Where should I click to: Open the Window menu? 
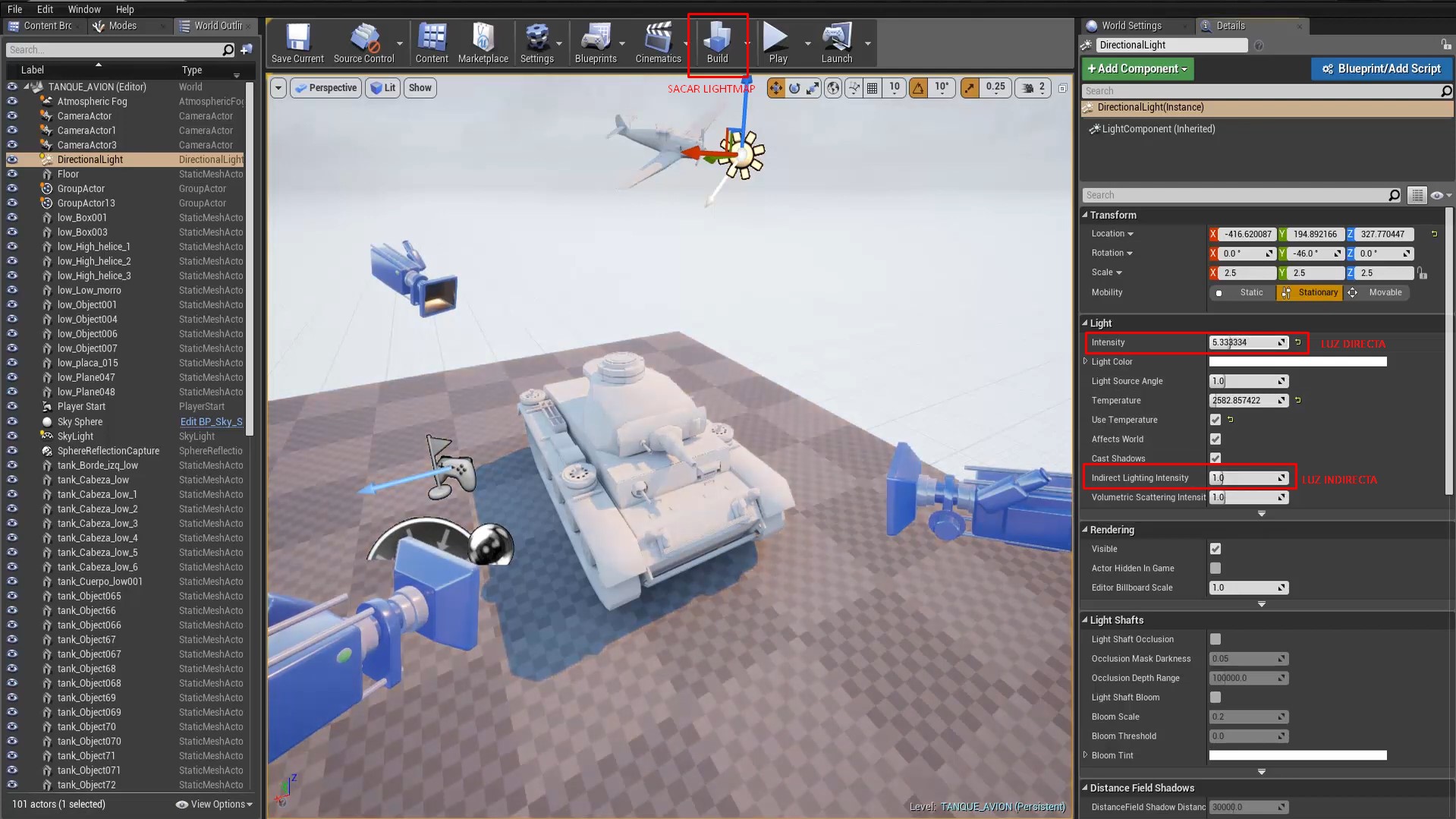tap(84, 9)
